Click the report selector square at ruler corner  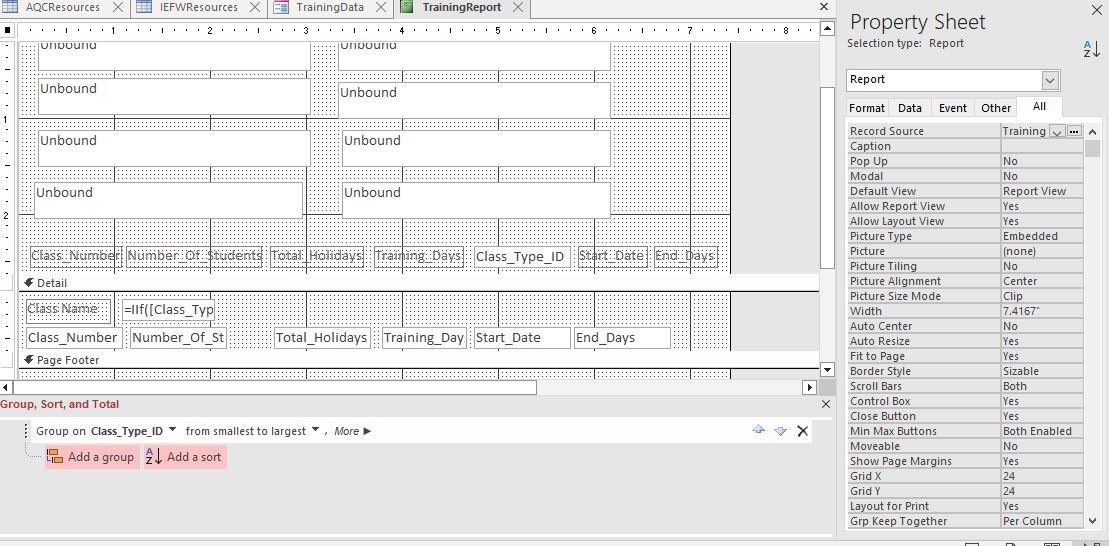click(8, 30)
